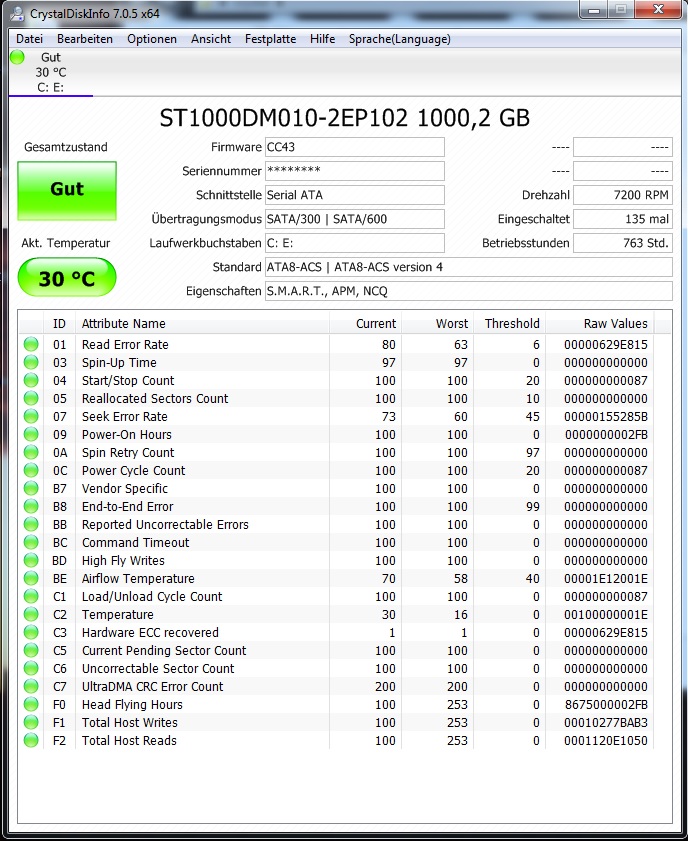Click the Threshold column header
This screenshot has width=688, height=841.
[509, 323]
